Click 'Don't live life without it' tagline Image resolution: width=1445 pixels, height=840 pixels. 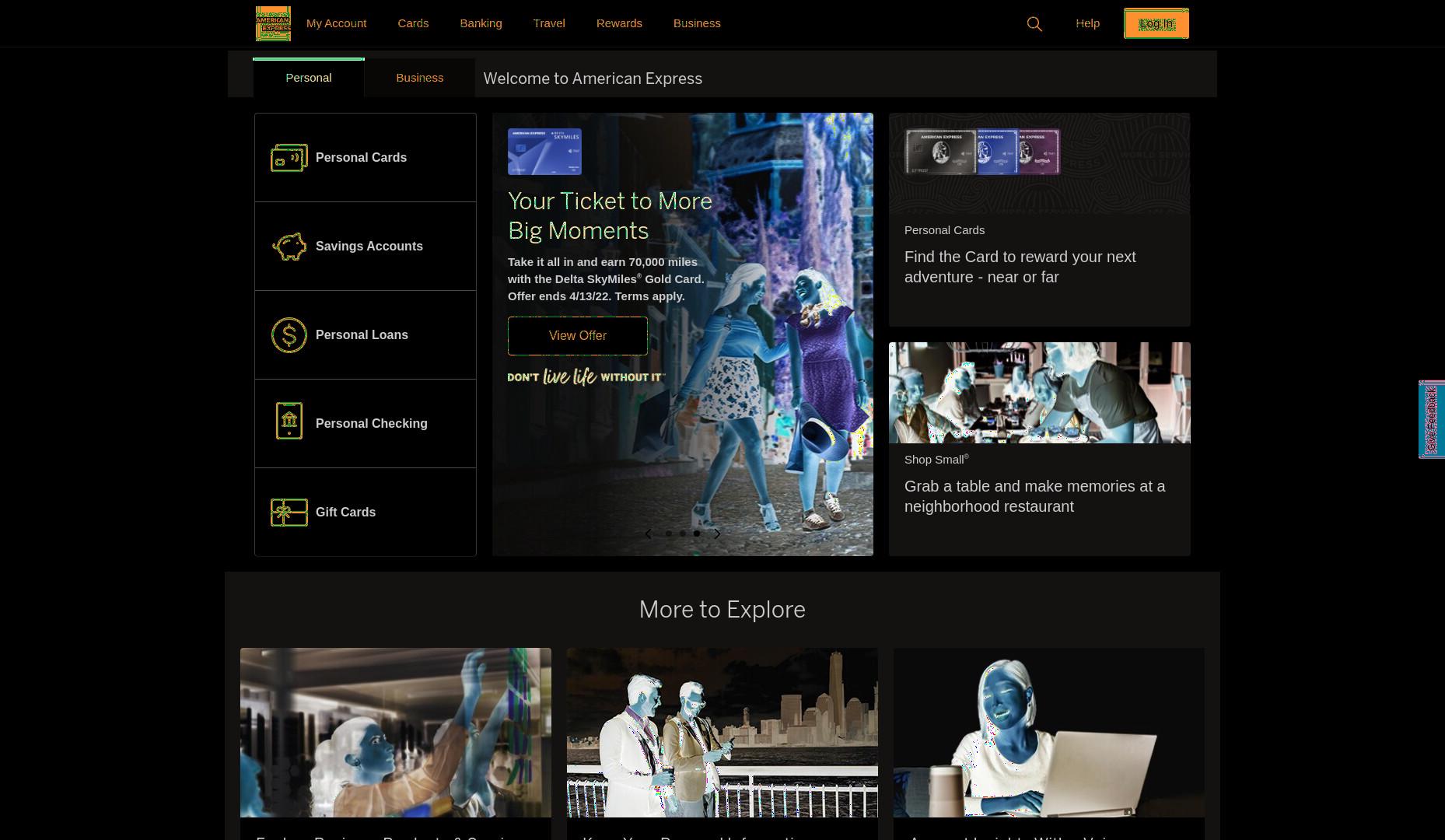click(x=586, y=377)
